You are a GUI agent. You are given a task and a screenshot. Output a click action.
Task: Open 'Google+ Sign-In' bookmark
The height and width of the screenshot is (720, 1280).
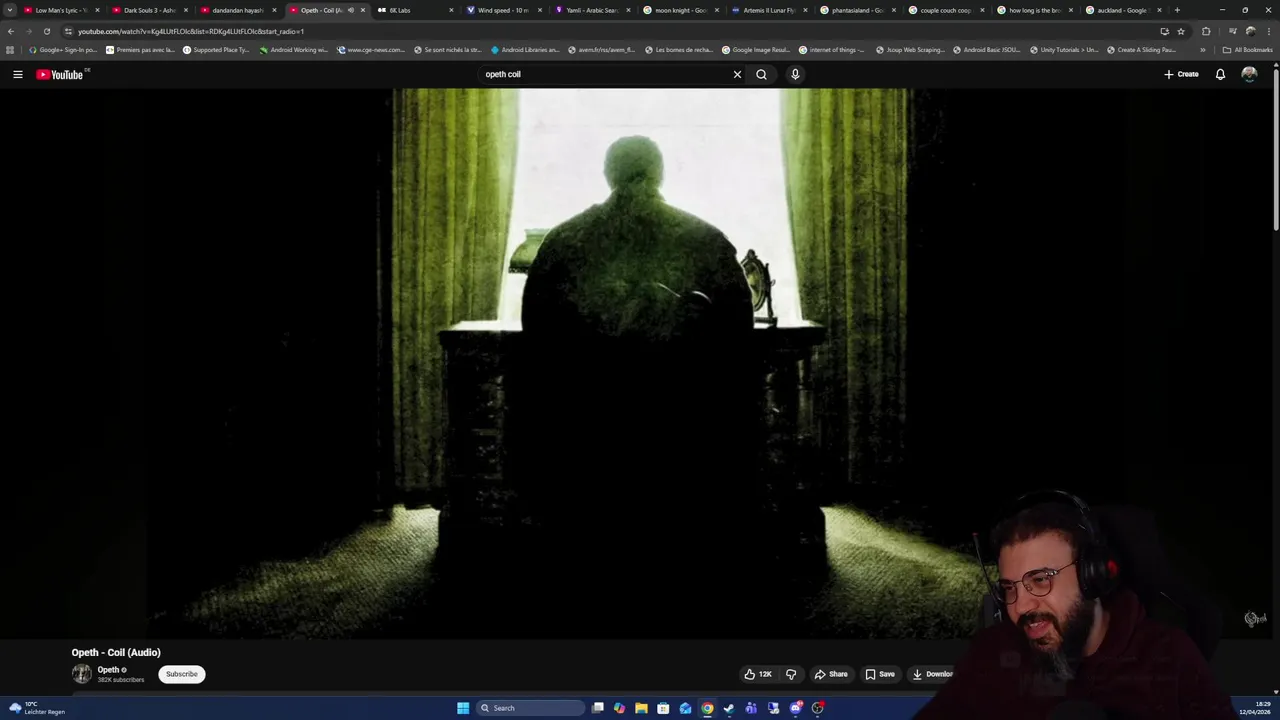63,49
